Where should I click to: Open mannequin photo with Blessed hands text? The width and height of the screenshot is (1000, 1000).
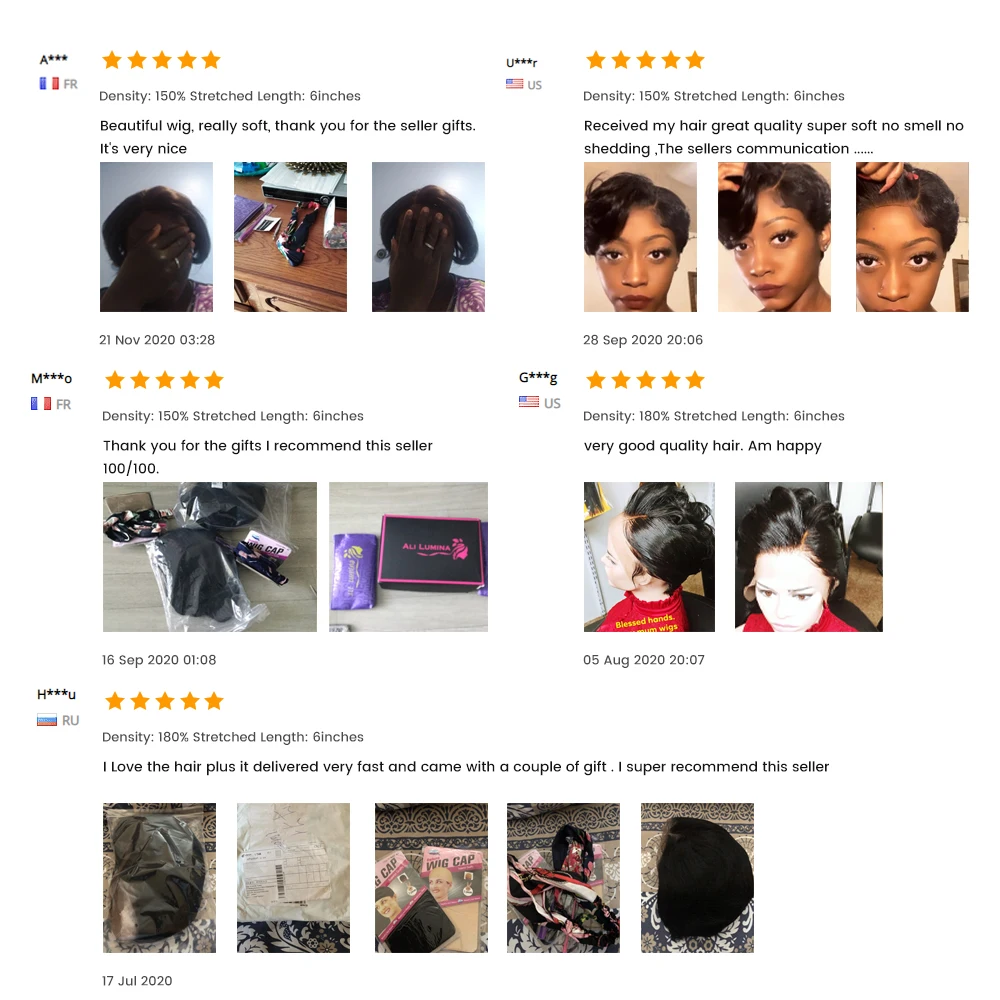tap(649, 557)
